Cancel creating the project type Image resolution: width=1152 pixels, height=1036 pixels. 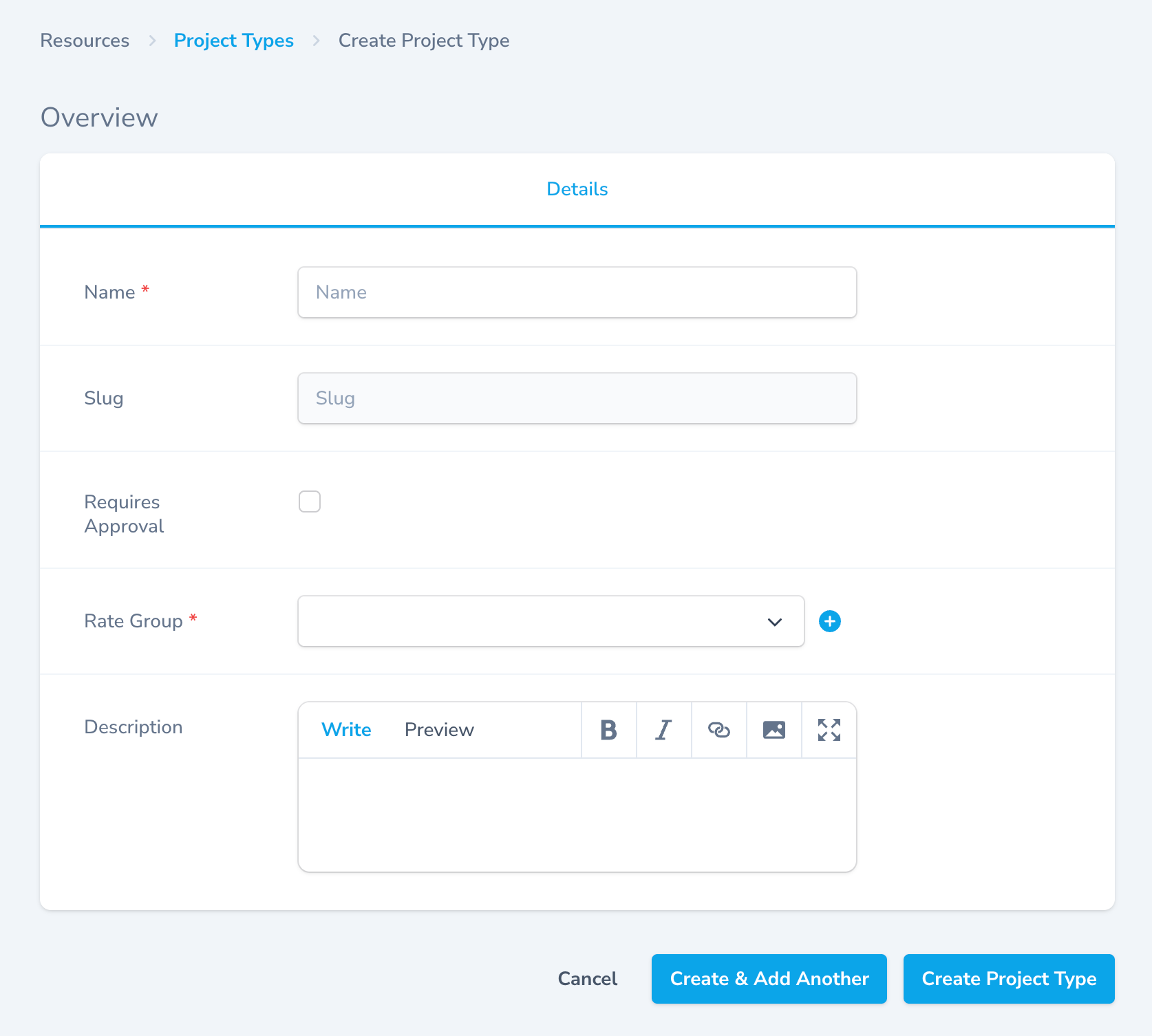tap(587, 979)
